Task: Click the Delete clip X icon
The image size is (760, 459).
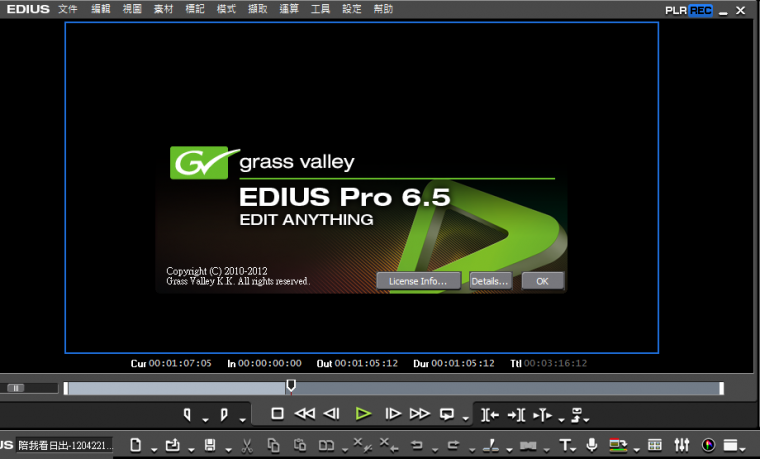Action: 363,445
